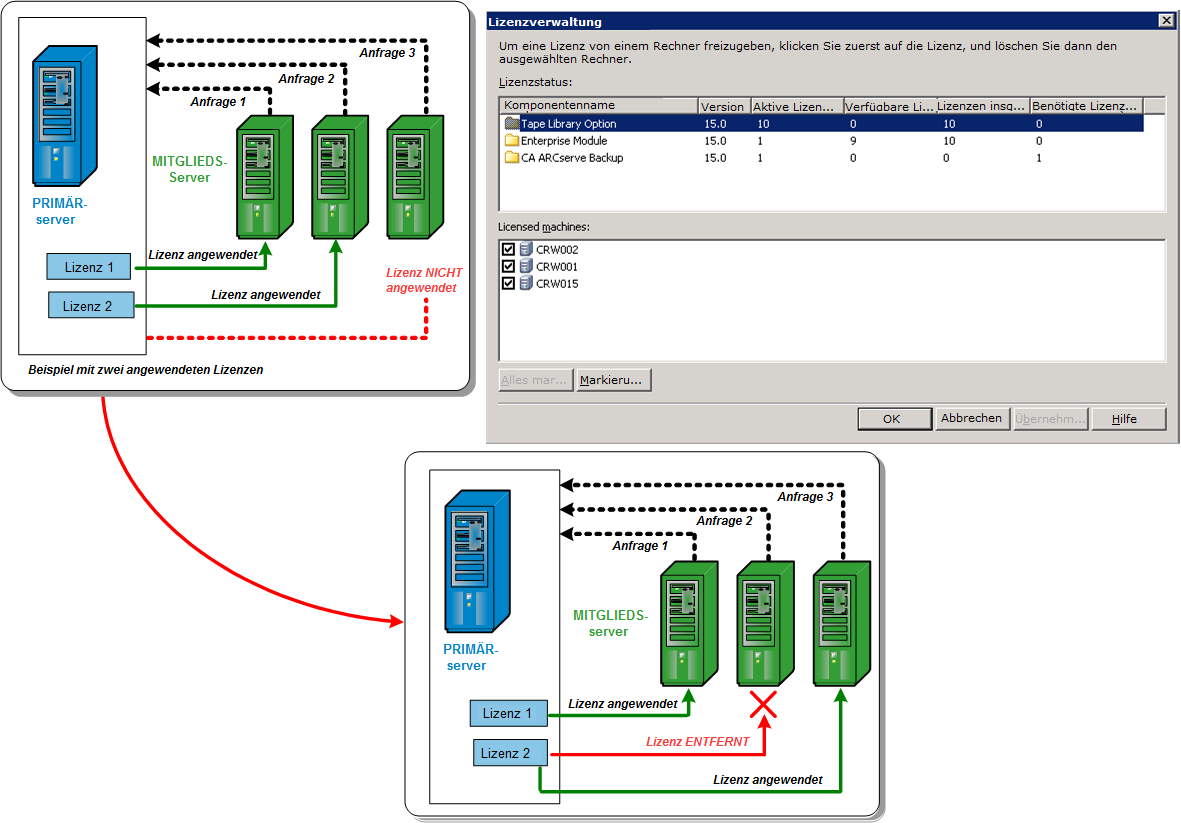Uncheck the CRW001 checkbox
The image size is (1181, 823).
(x=508, y=267)
